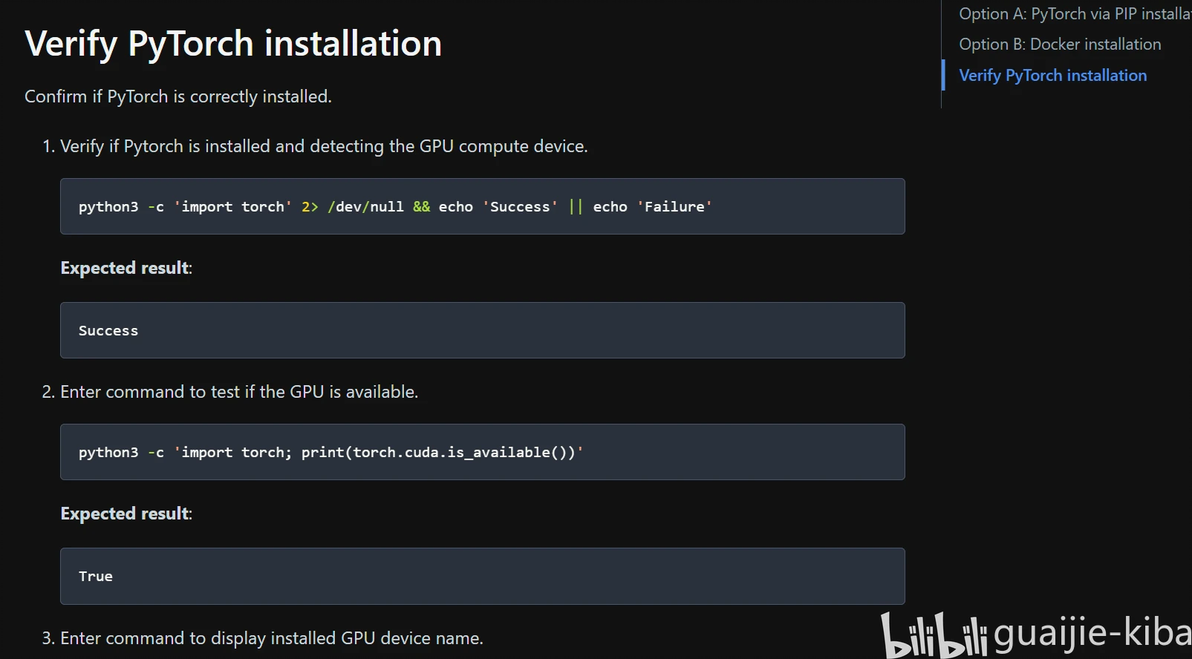Image resolution: width=1192 pixels, height=659 pixels.
Task: Click the guaijie-kiba username watermark
Action: coord(1092,634)
